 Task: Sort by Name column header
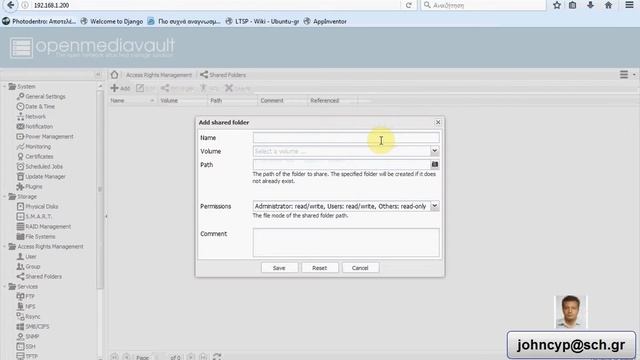click(x=132, y=100)
